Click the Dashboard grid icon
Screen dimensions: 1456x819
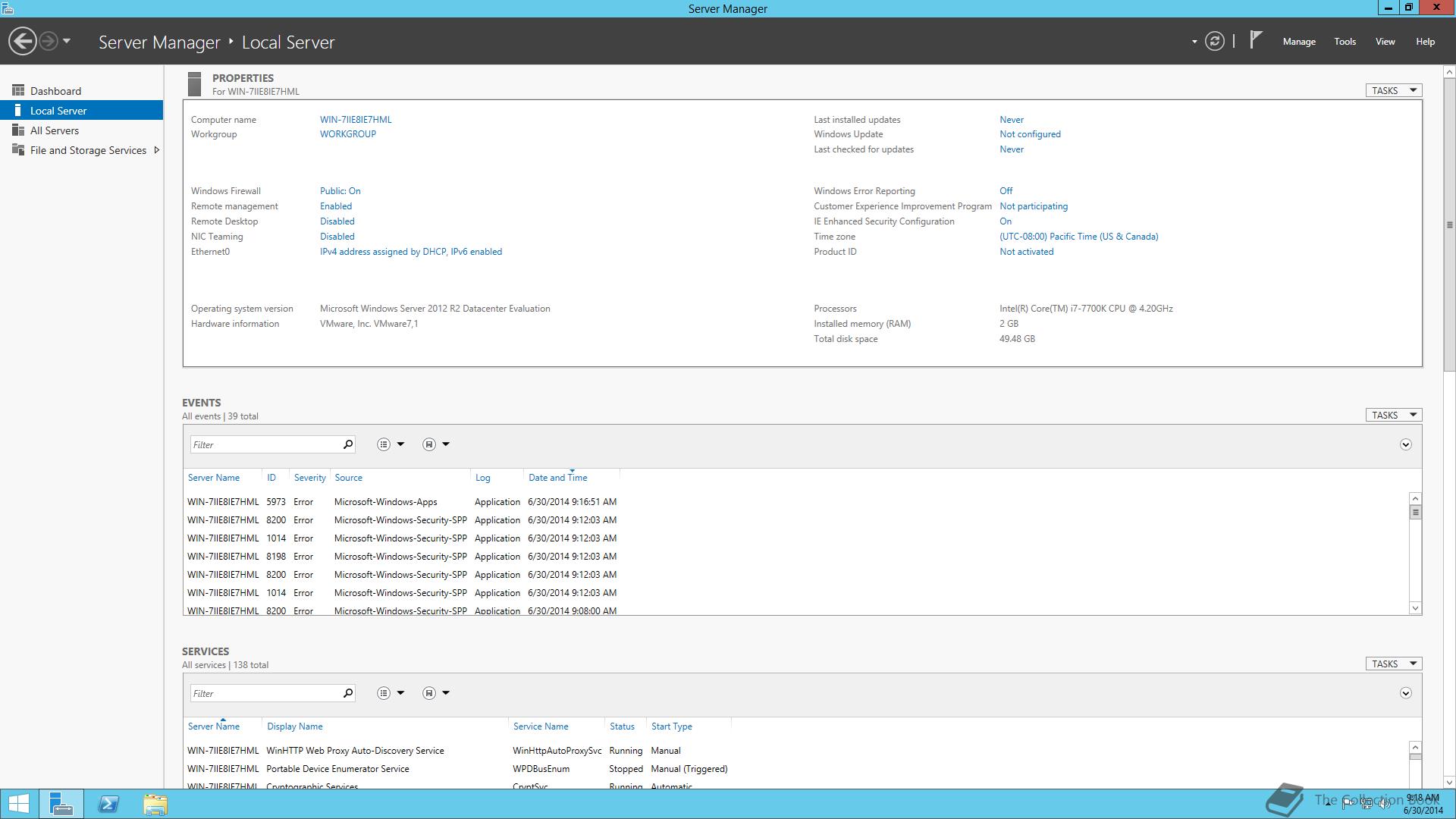pos(18,90)
